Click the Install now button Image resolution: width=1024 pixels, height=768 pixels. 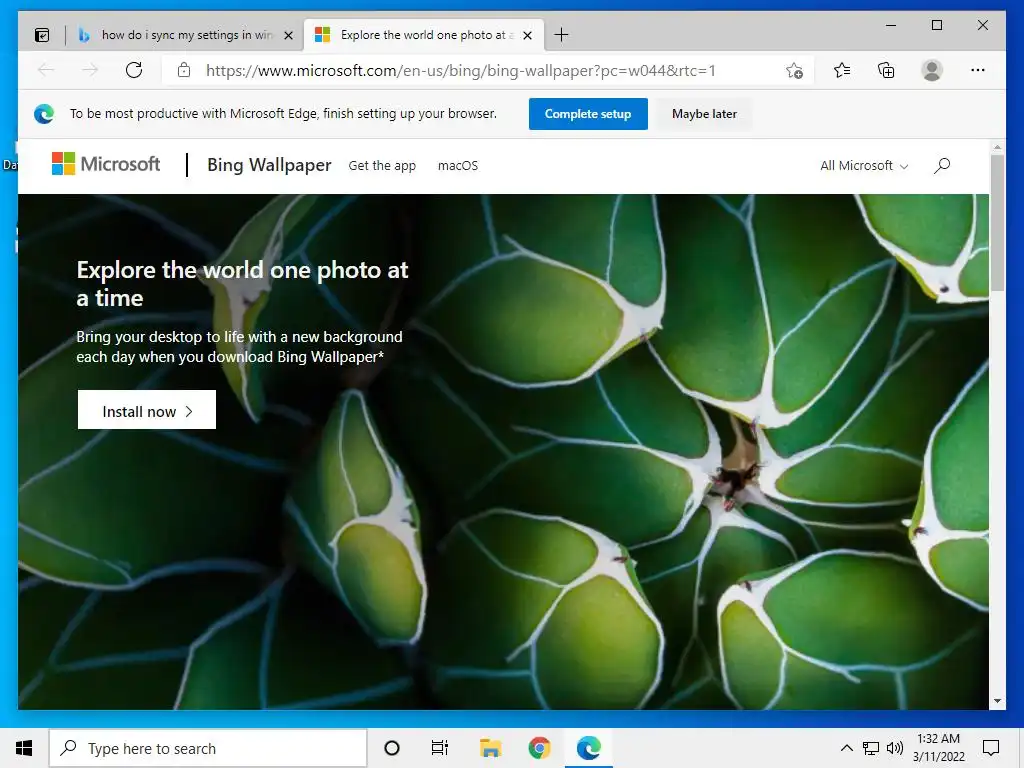click(x=147, y=410)
